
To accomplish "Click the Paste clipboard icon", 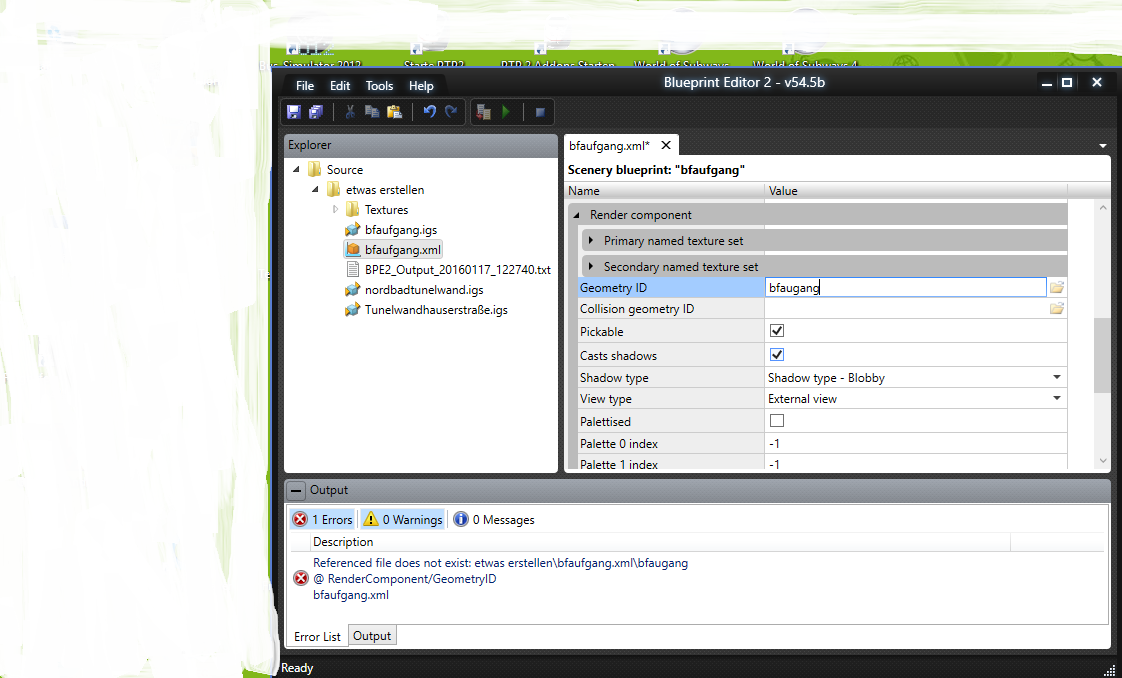I will coord(394,112).
